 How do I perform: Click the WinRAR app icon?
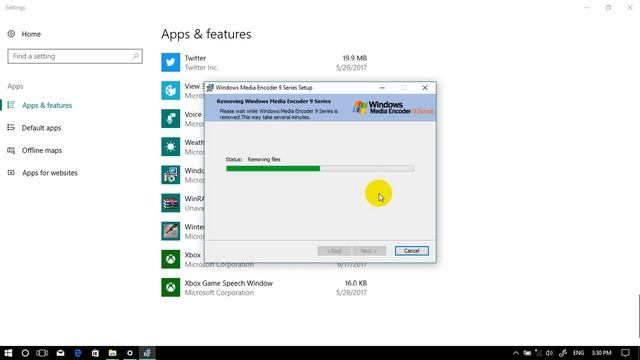(171, 203)
